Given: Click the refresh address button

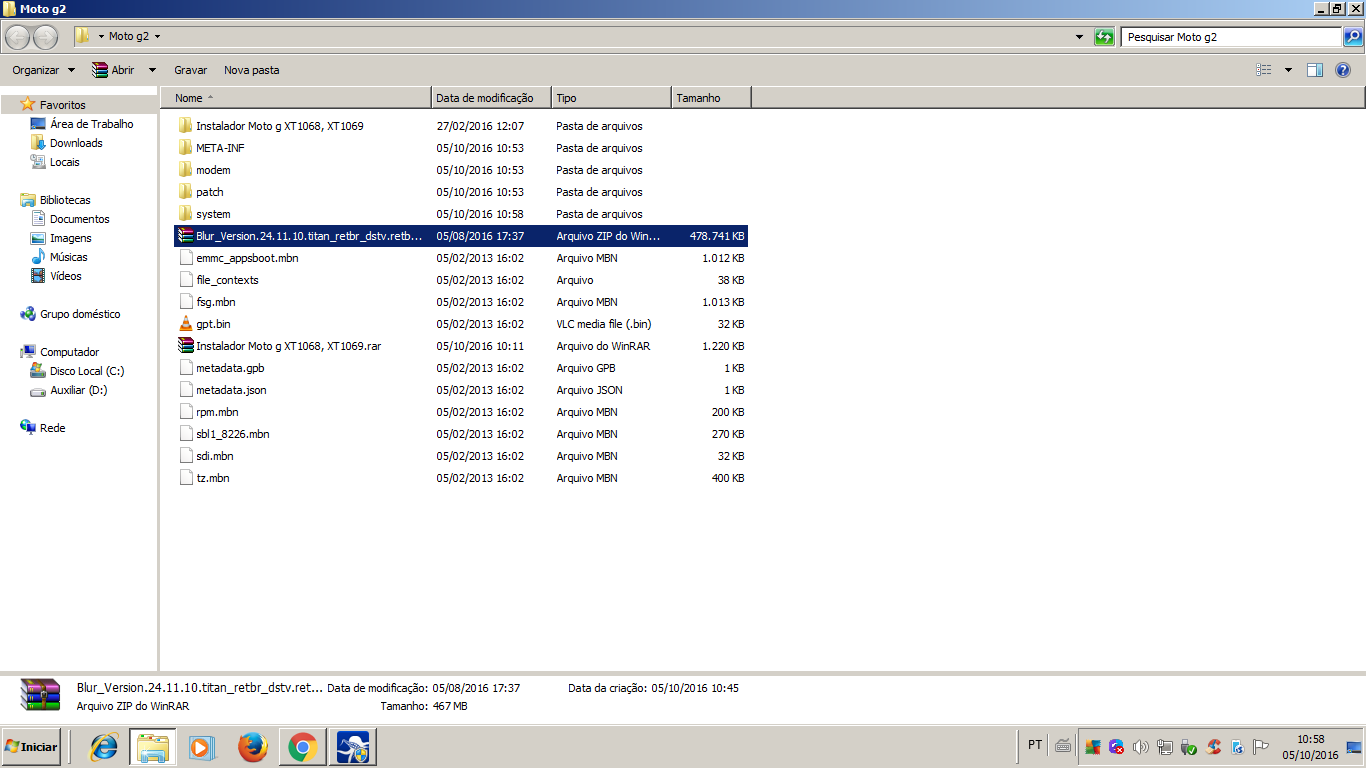Looking at the screenshot, I should click(1104, 37).
